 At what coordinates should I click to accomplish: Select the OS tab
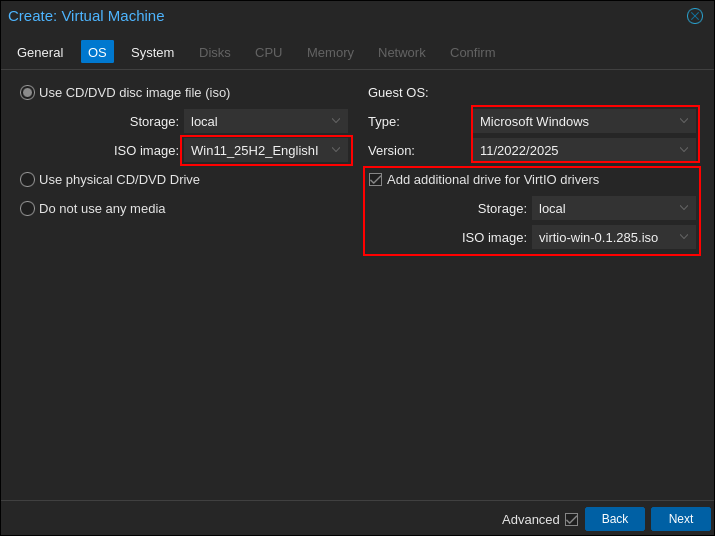pyautogui.click(x=97, y=52)
